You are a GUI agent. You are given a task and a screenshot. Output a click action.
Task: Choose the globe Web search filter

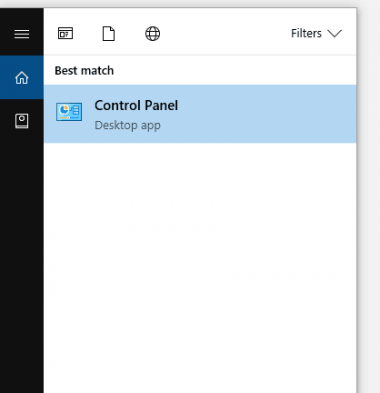(x=152, y=34)
